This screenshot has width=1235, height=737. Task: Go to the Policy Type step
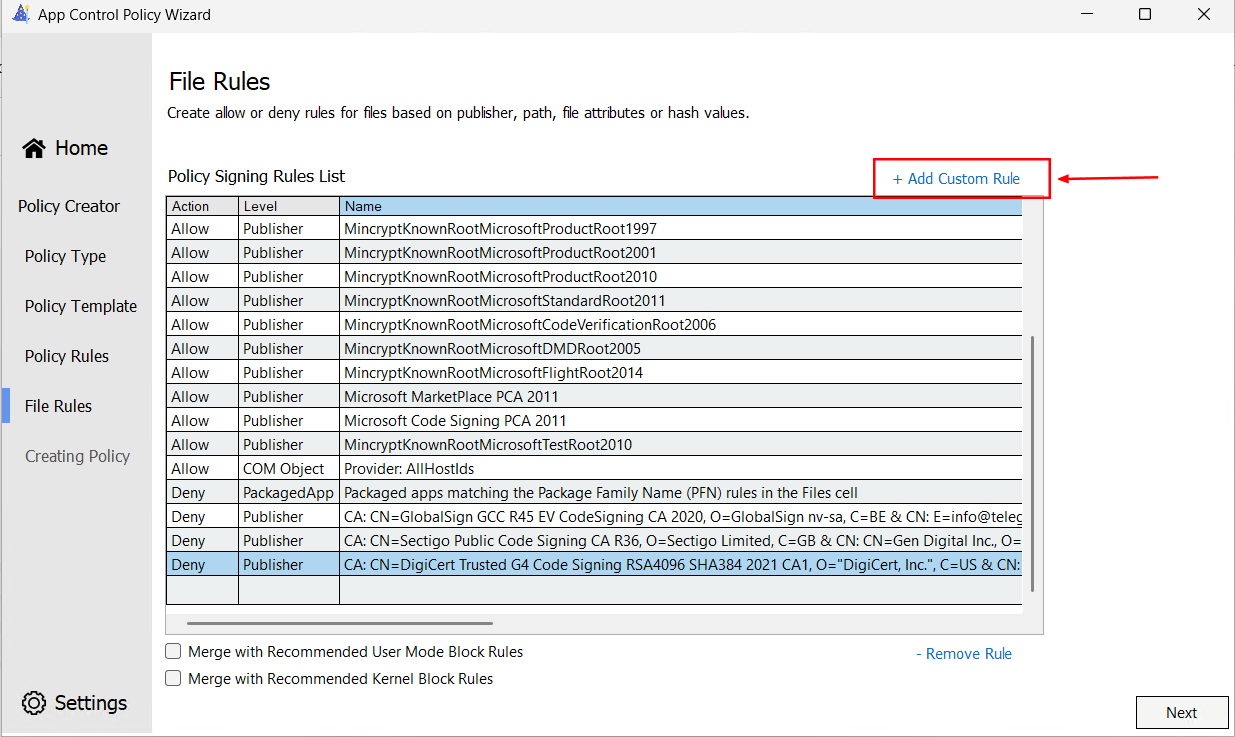coord(65,256)
